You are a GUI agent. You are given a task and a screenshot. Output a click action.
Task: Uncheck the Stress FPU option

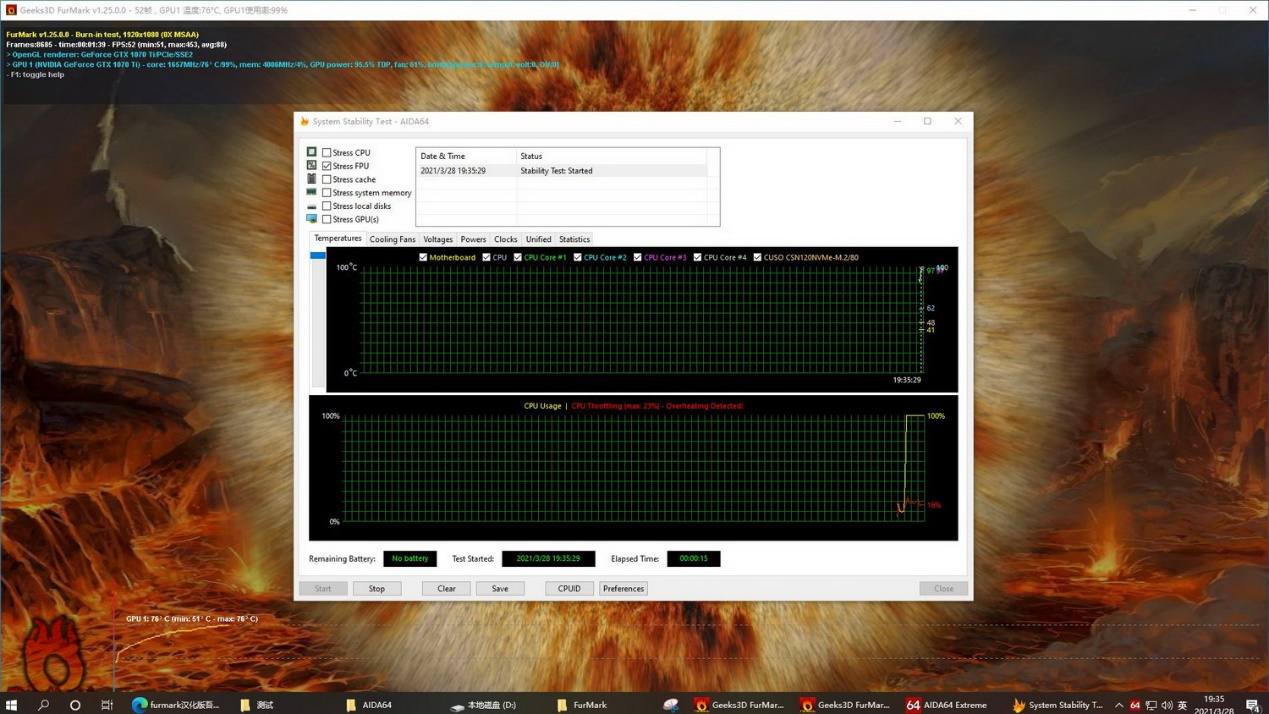[327, 166]
